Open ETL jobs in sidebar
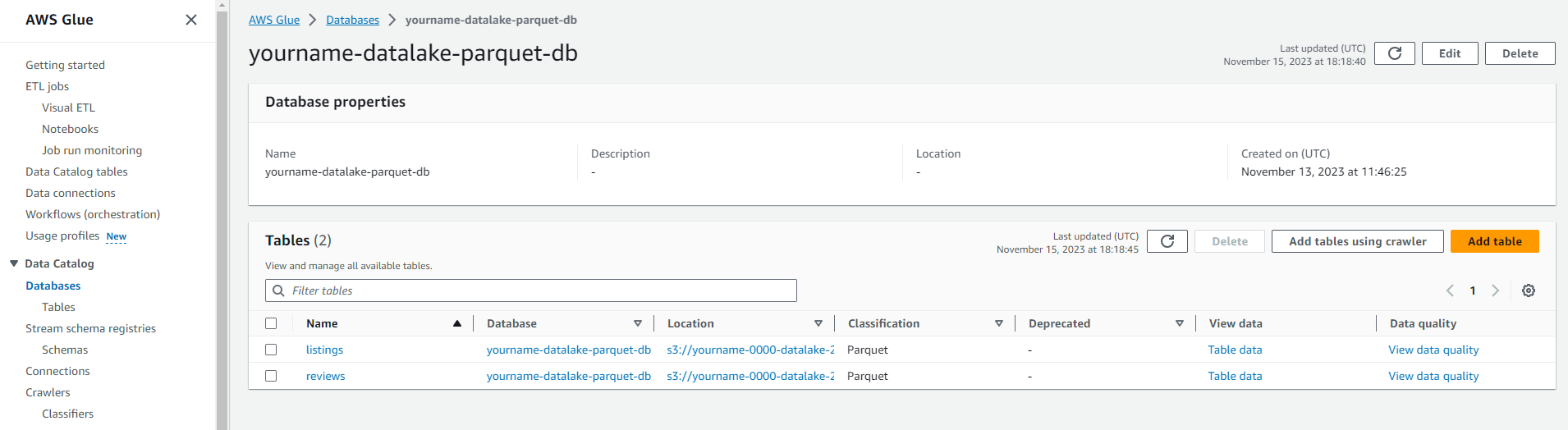The image size is (1568, 430). [47, 86]
